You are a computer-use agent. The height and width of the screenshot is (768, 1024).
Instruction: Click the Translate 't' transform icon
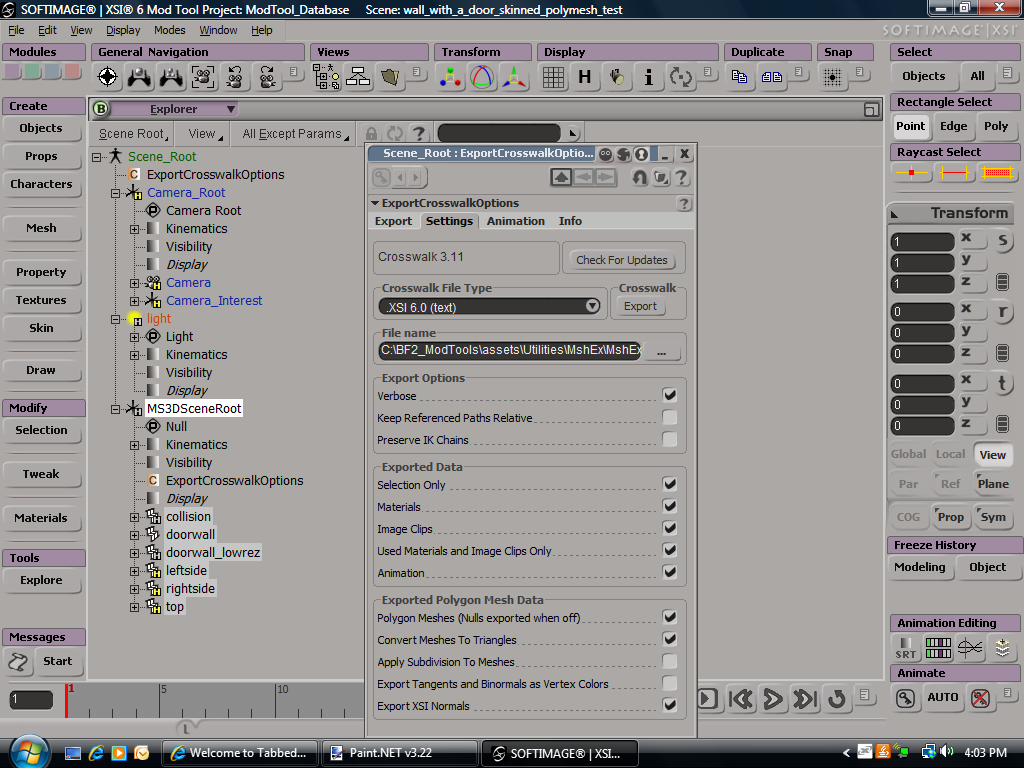[x=1003, y=383]
